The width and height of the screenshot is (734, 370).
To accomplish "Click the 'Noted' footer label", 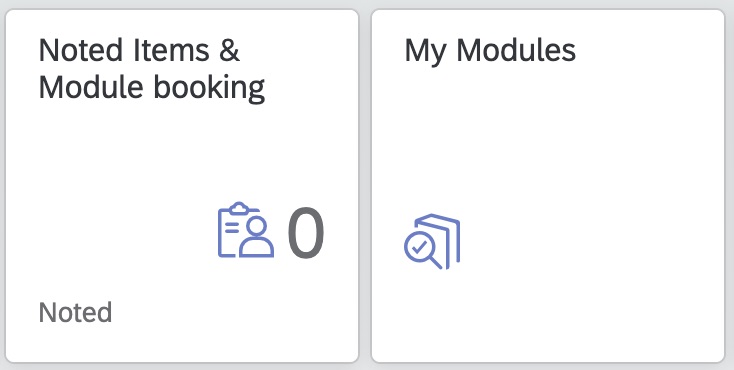I will (x=75, y=312).
